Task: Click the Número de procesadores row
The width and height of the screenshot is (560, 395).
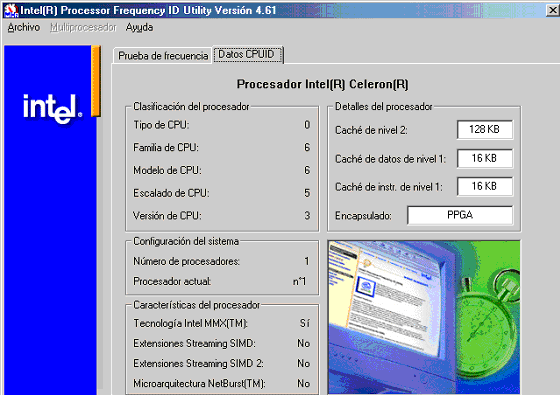Action: coord(221,261)
